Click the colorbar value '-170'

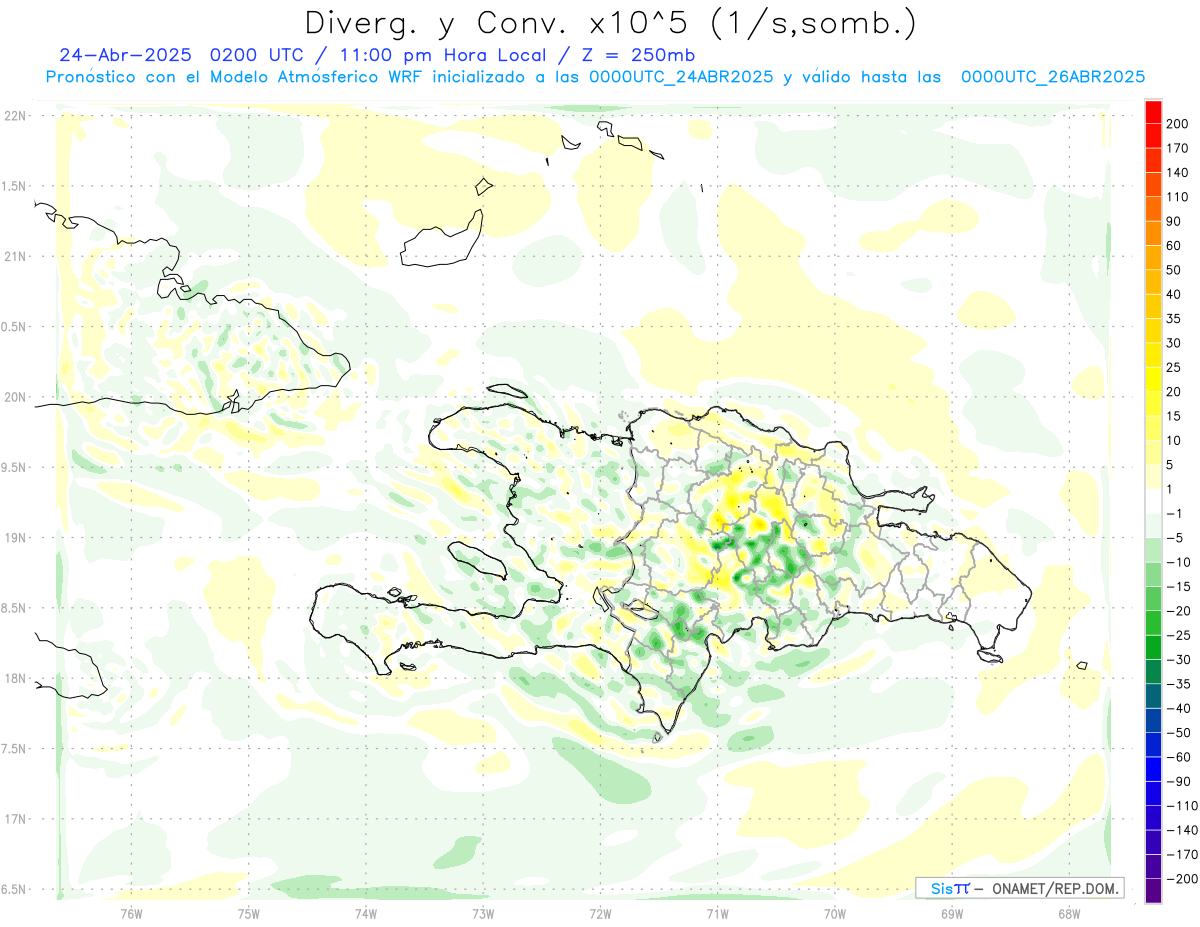point(1181,854)
